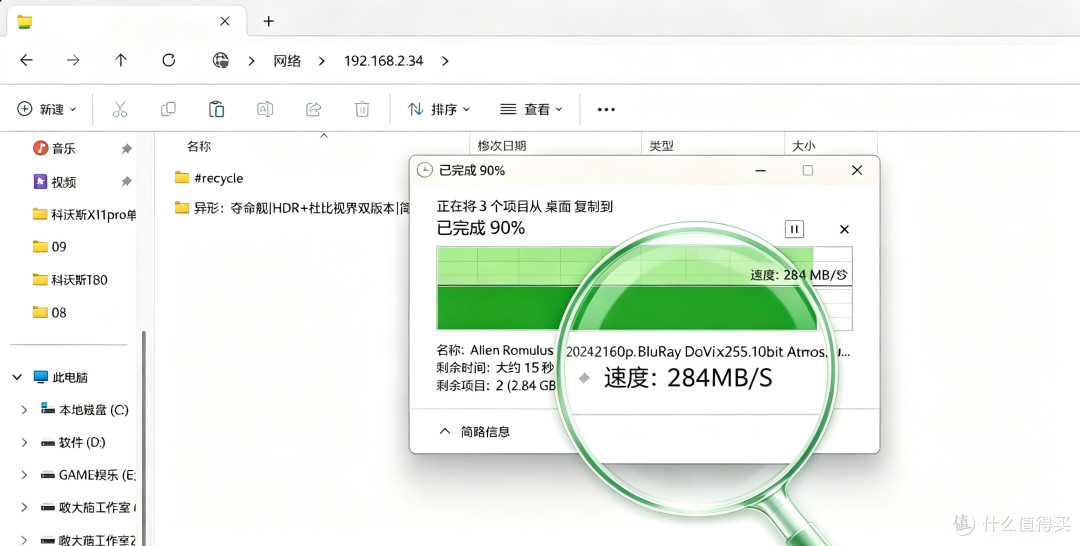Image resolution: width=1080 pixels, height=546 pixels.
Task: Open the 新建 (New) dropdown
Action: tap(47, 109)
